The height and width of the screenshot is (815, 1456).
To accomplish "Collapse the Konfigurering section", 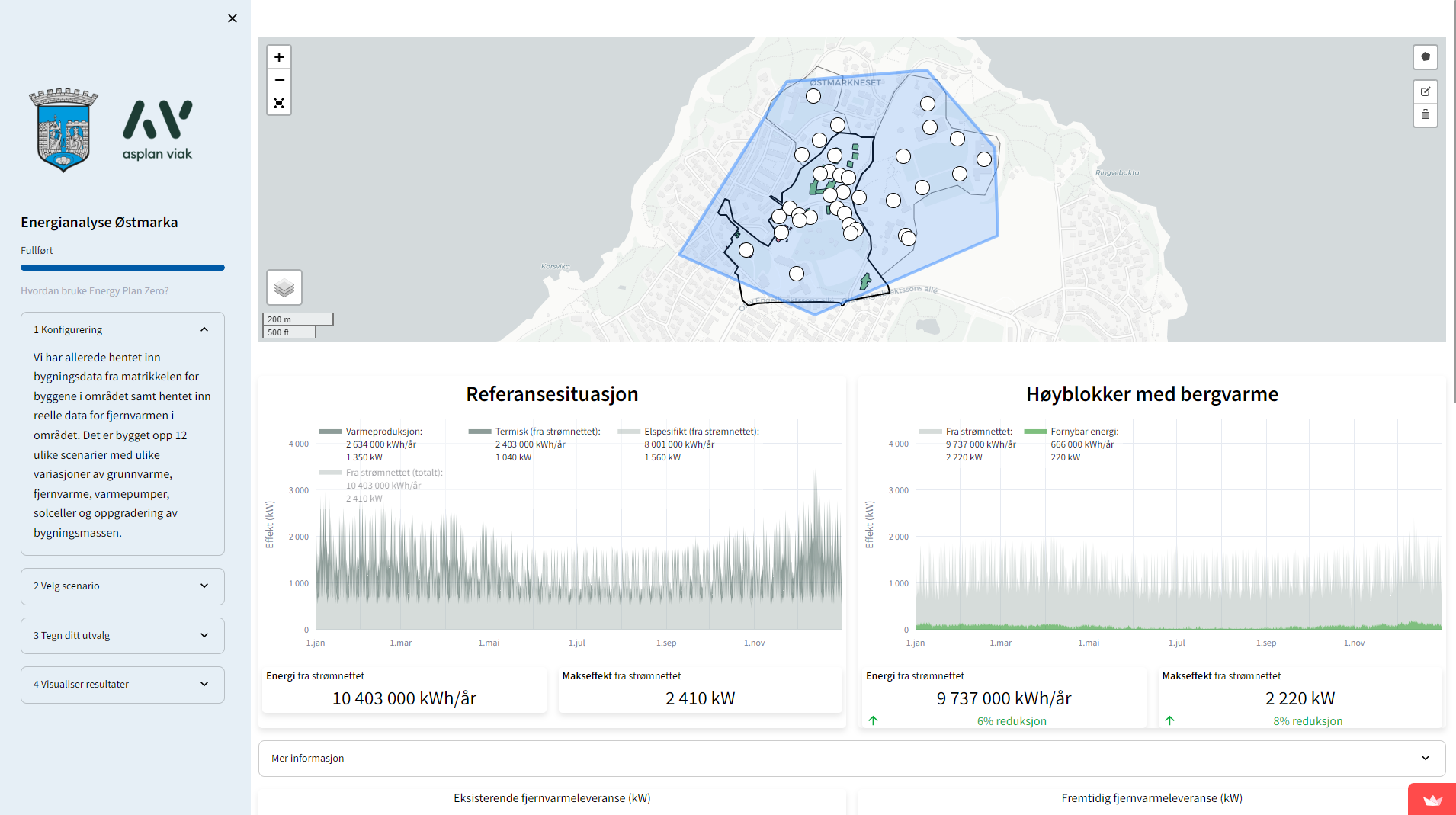I will [x=122, y=329].
